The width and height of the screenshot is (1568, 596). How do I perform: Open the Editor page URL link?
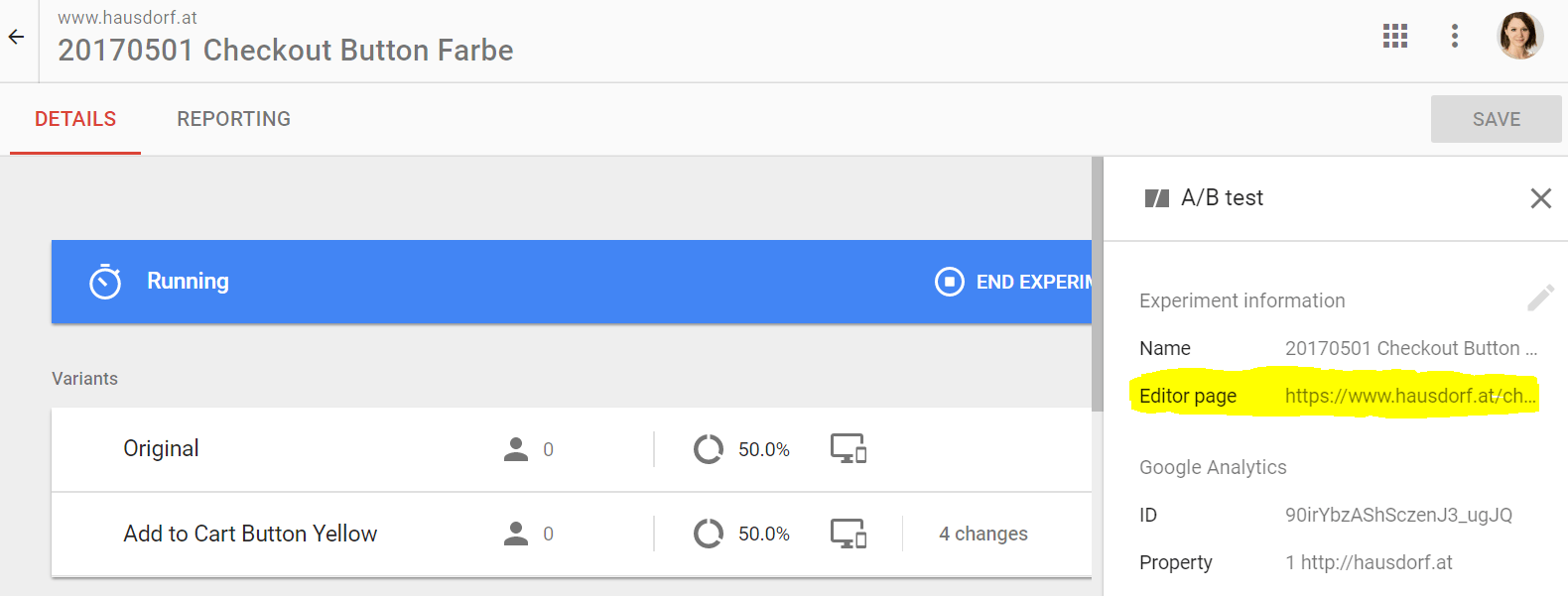[1409, 396]
